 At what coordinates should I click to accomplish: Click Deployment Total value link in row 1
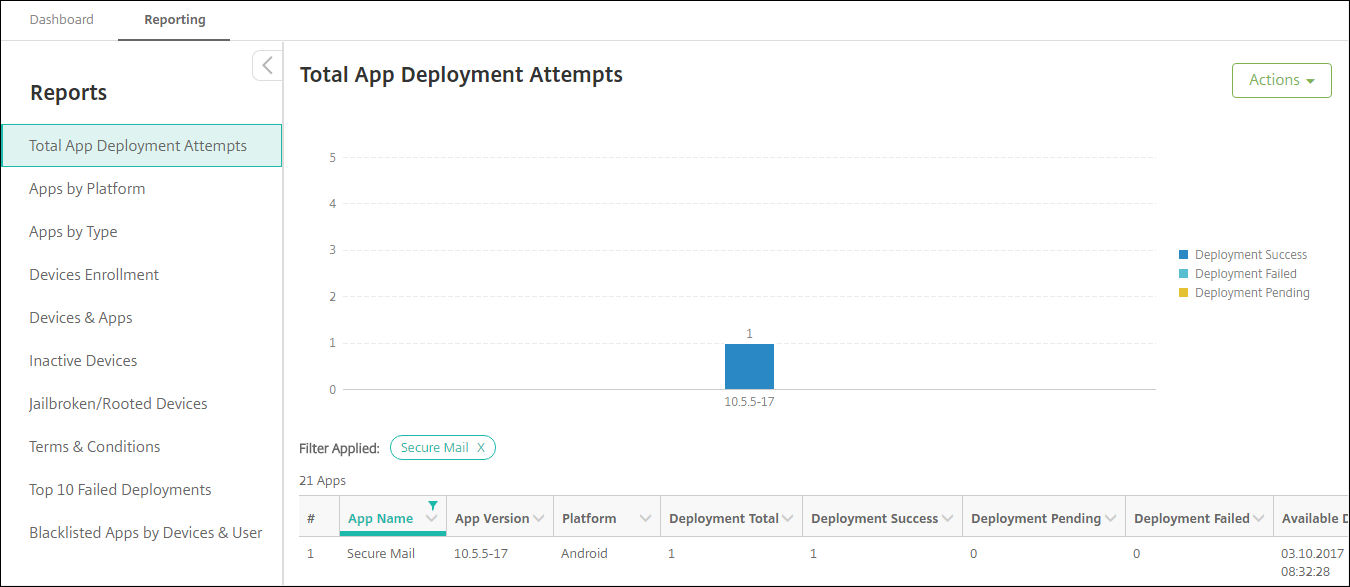tap(672, 554)
